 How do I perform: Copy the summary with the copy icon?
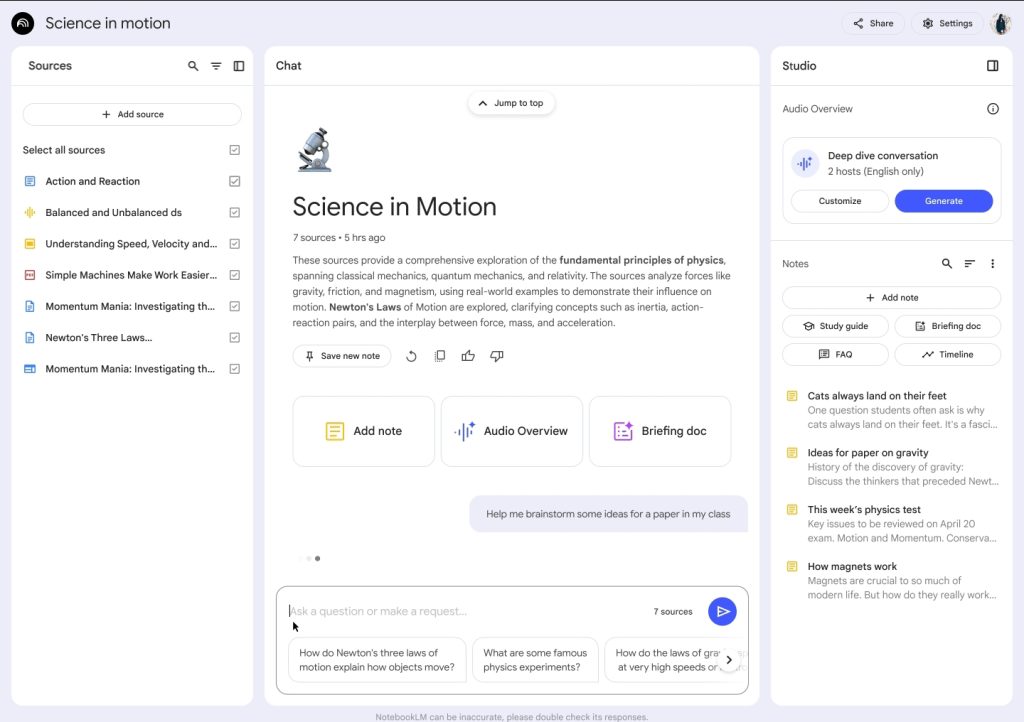pyautogui.click(x=440, y=356)
